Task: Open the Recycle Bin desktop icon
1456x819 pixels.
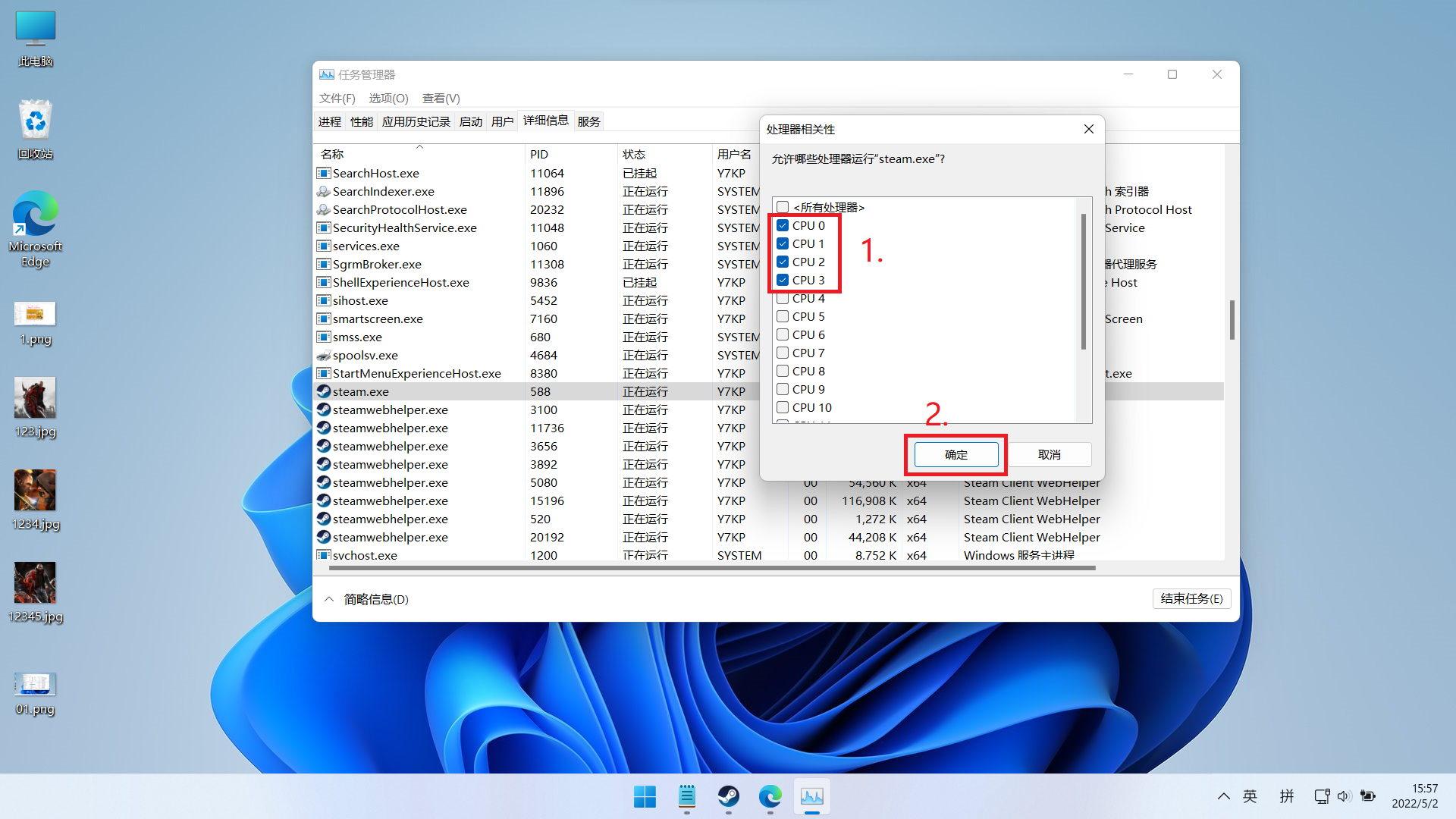Action: pyautogui.click(x=35, y=121)
